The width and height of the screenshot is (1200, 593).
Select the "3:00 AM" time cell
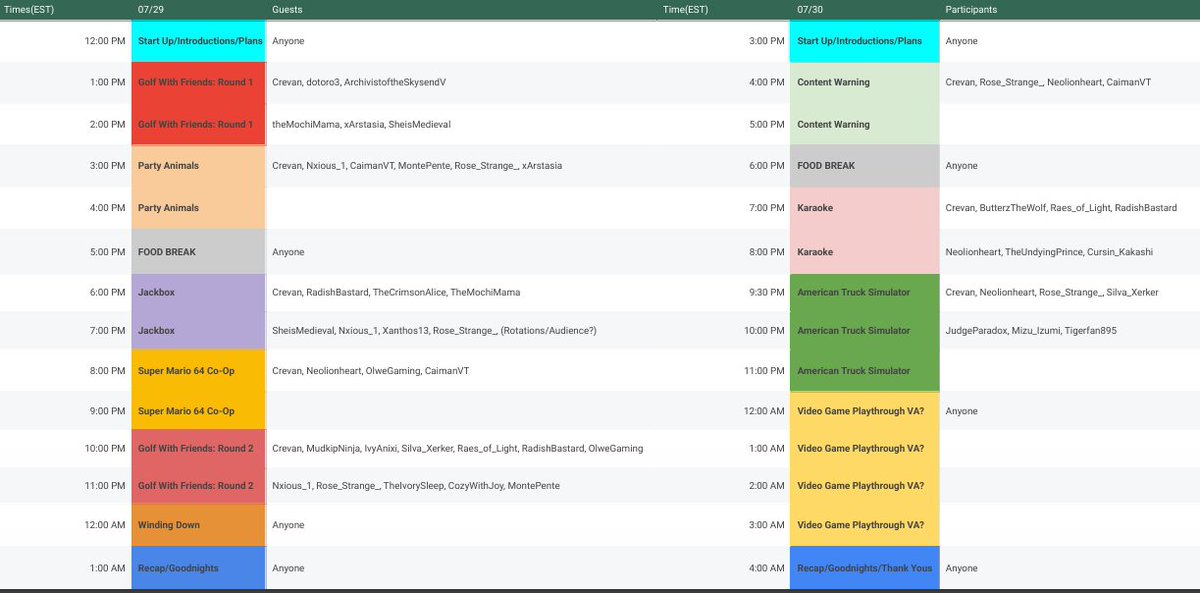click(766, 525)
